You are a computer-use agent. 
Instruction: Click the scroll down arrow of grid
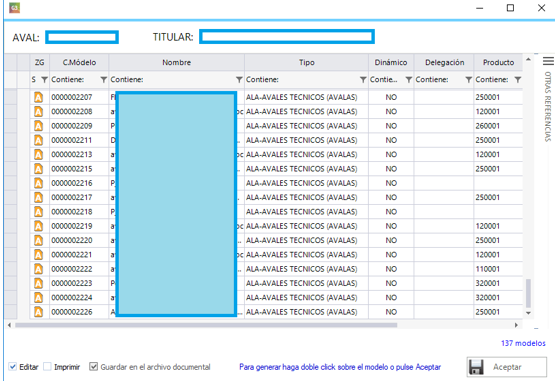(528, 313)
